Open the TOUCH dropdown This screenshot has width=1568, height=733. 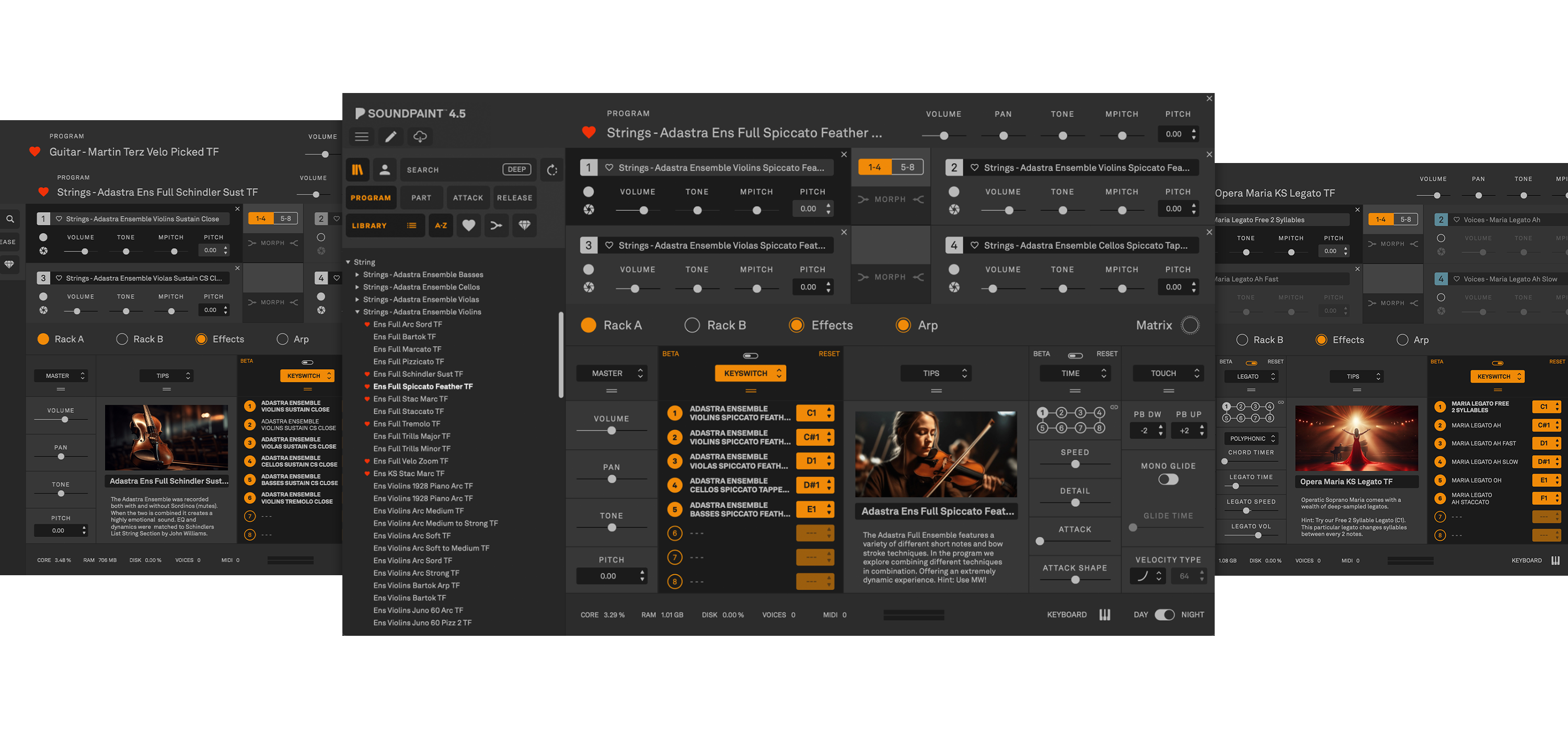(x=1168, y=374)
